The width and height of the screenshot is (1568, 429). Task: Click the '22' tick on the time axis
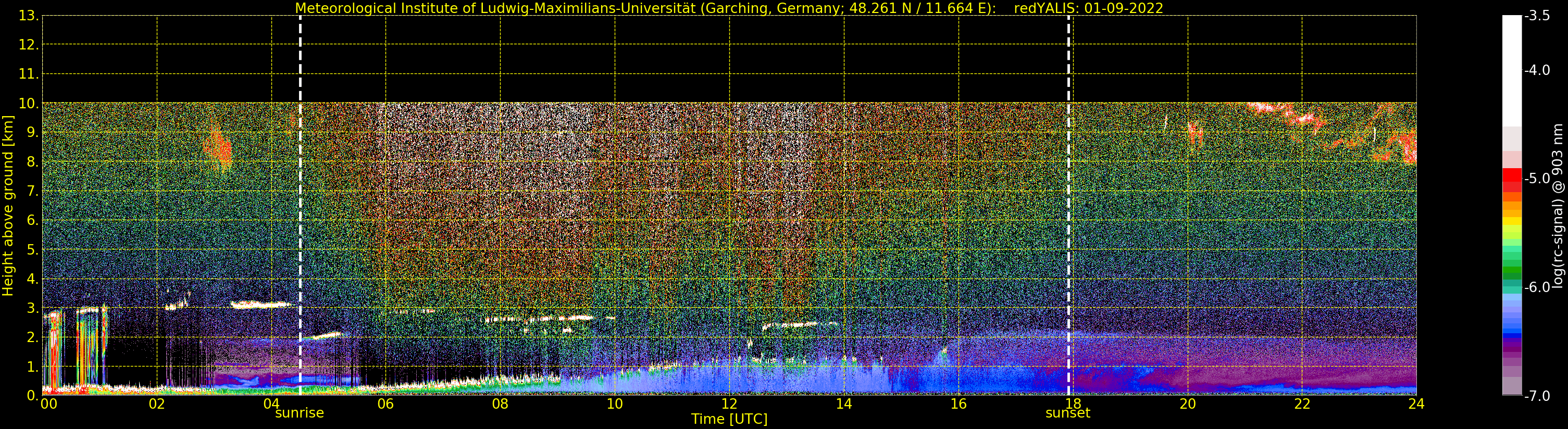[1302, 404]
